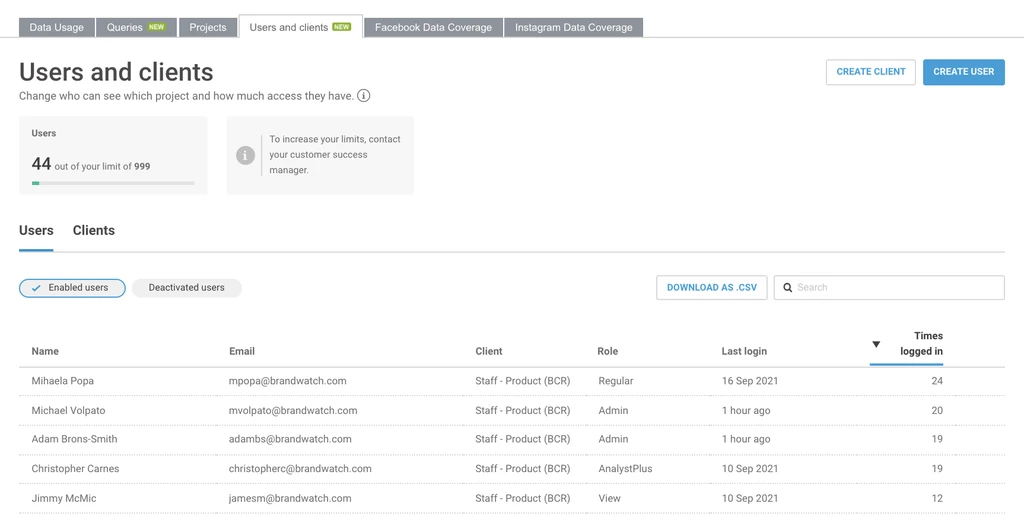Open Instagram Data Coverage tab

click(573, 27)
